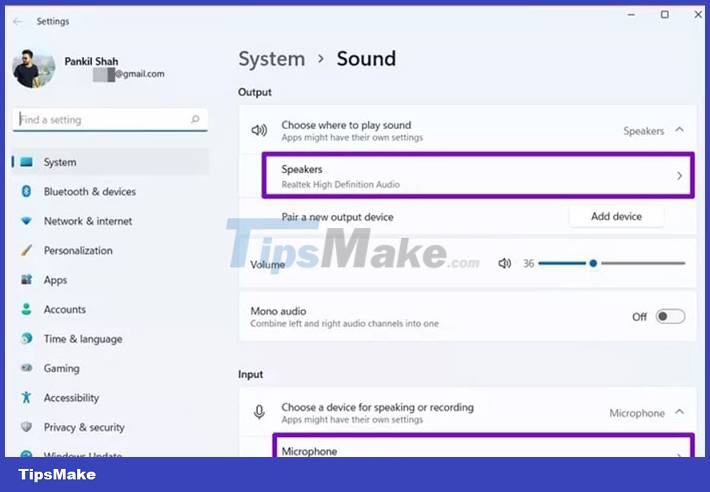Open the Microphone input device row
710x492 pixels.
pos(483,446)
